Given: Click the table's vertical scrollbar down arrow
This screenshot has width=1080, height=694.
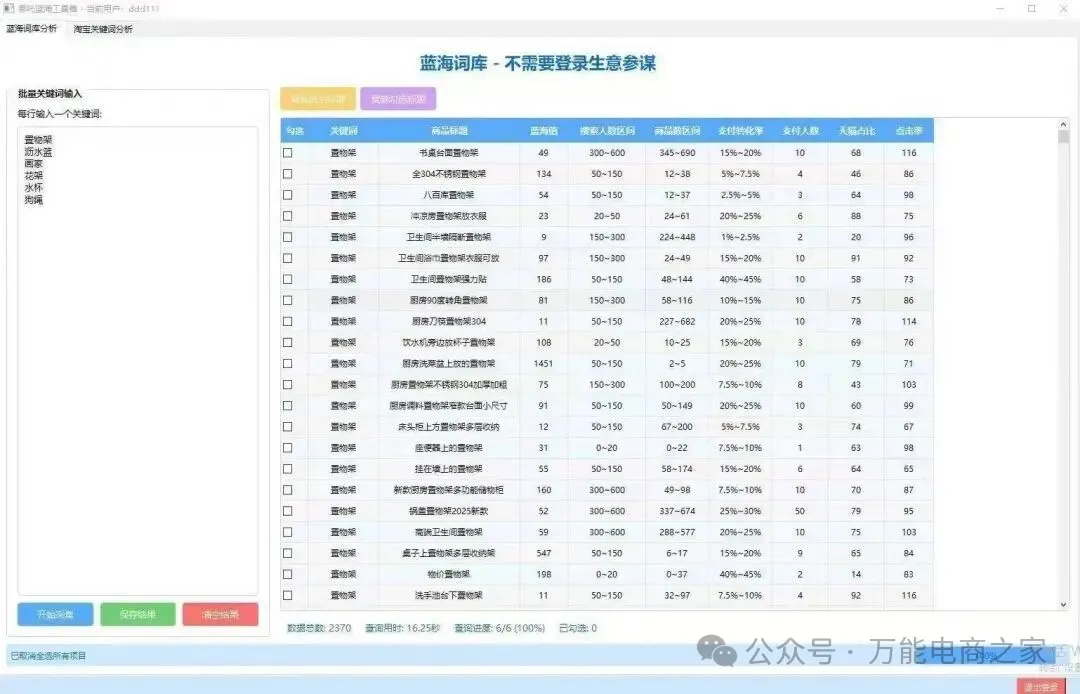Looking at the screenshot, I should click(1063, 604).
